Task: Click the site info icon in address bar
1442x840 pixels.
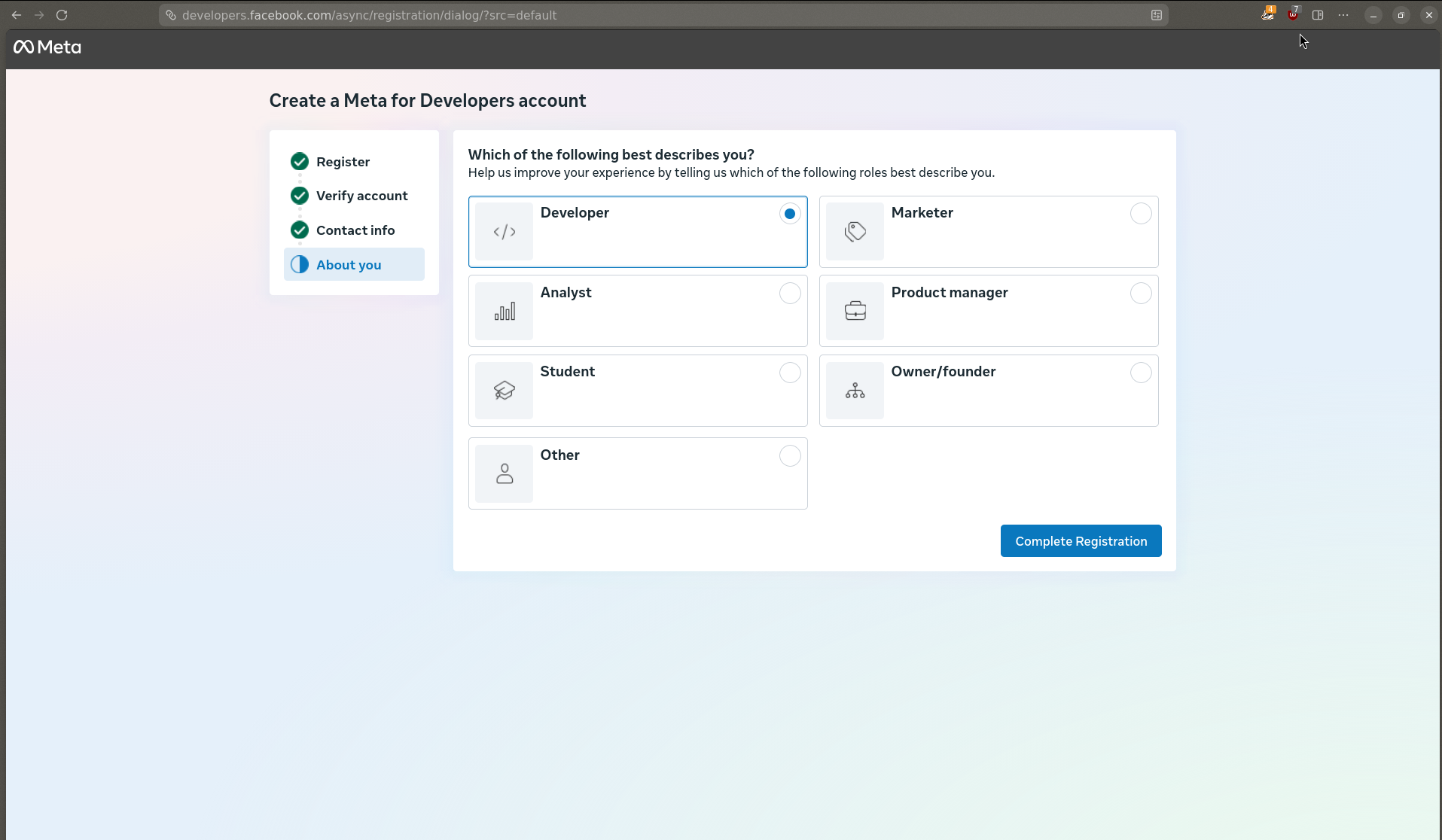Action: tap(171, 15)
